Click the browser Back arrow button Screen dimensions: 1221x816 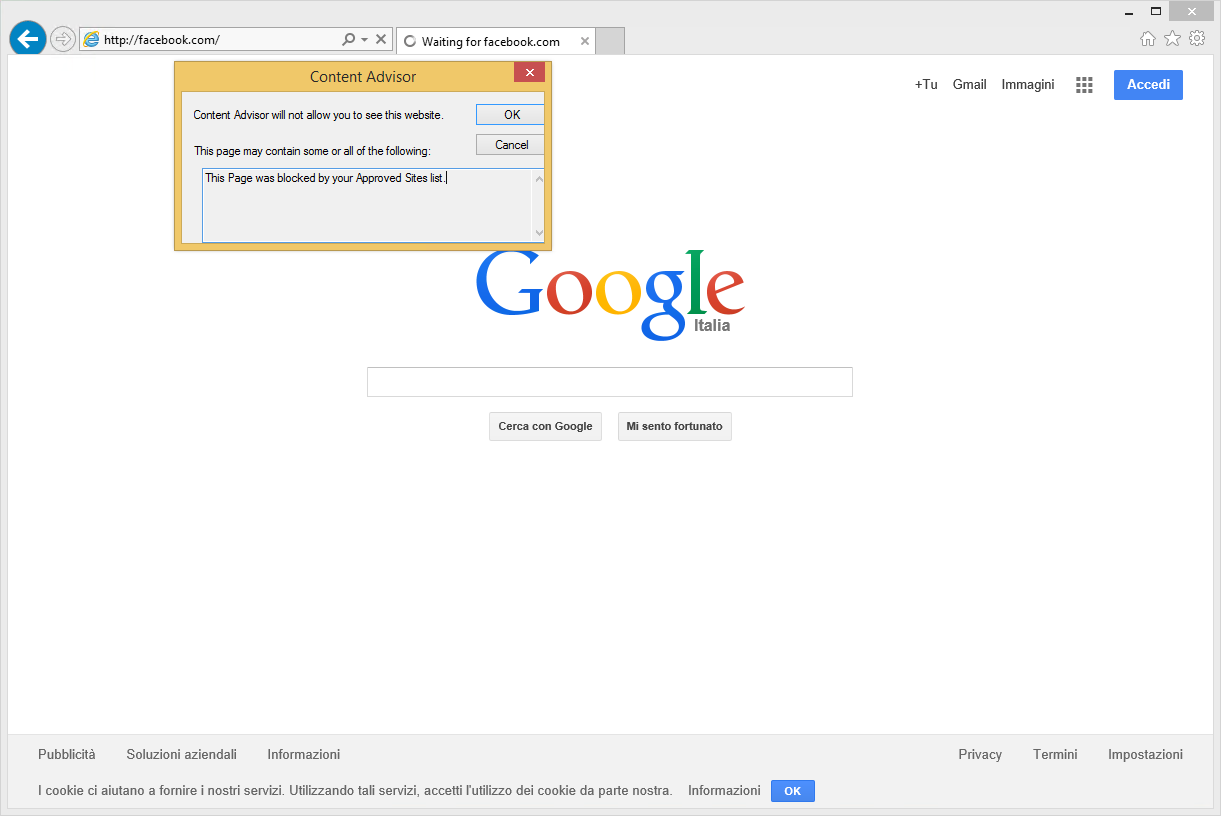(x=28, y=39)
